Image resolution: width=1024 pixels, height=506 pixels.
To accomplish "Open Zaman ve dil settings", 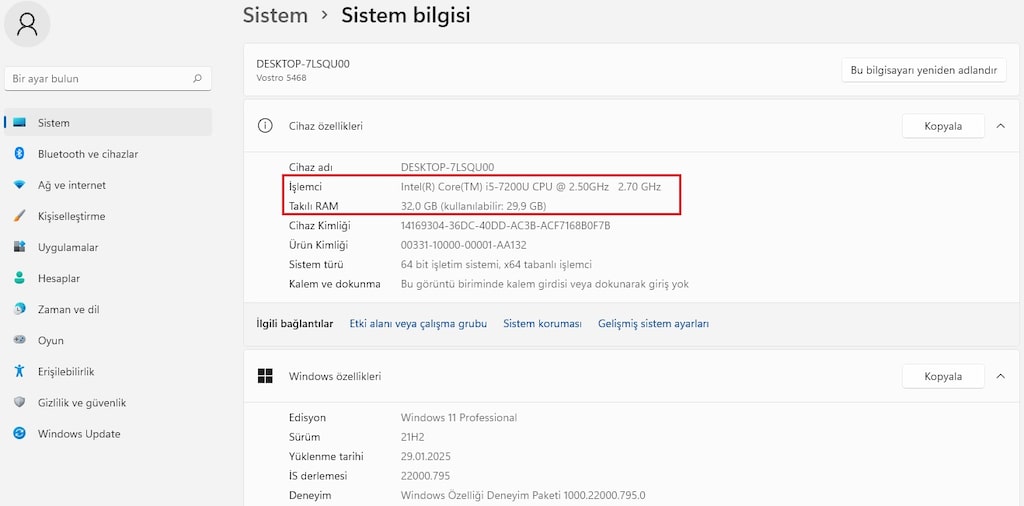I will pos(108,309).
